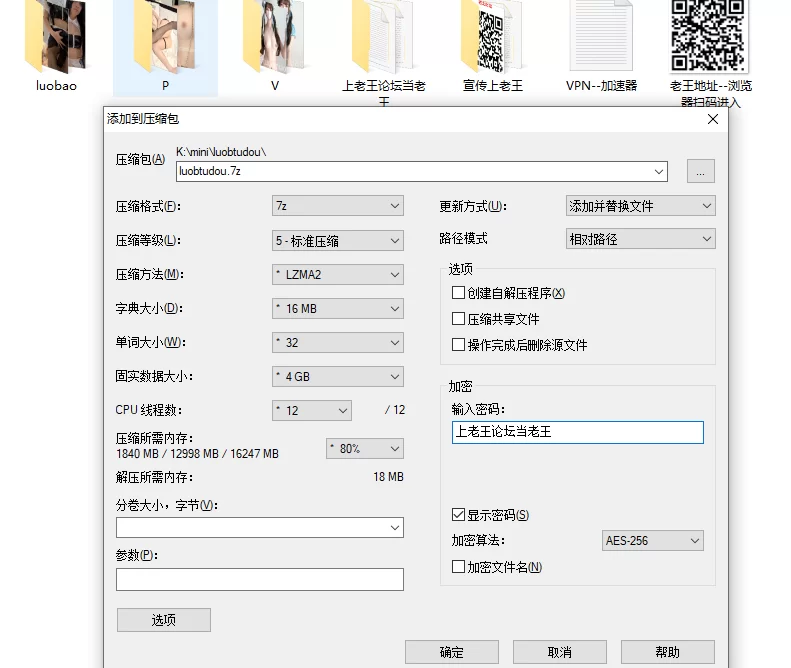Select the luobao folder icon
The width and height of the screenshot is (791, 668).
(x=56, y=36)
